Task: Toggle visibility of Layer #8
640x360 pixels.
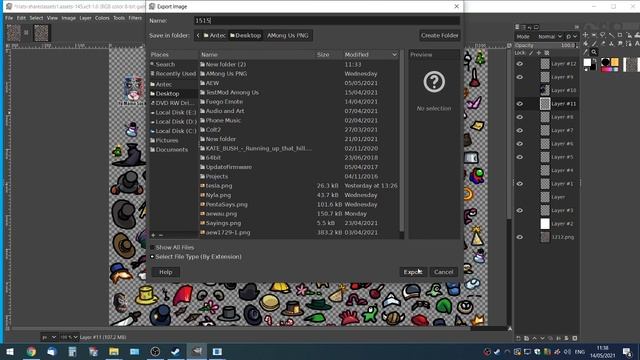Action: click(x=520, y=117)
